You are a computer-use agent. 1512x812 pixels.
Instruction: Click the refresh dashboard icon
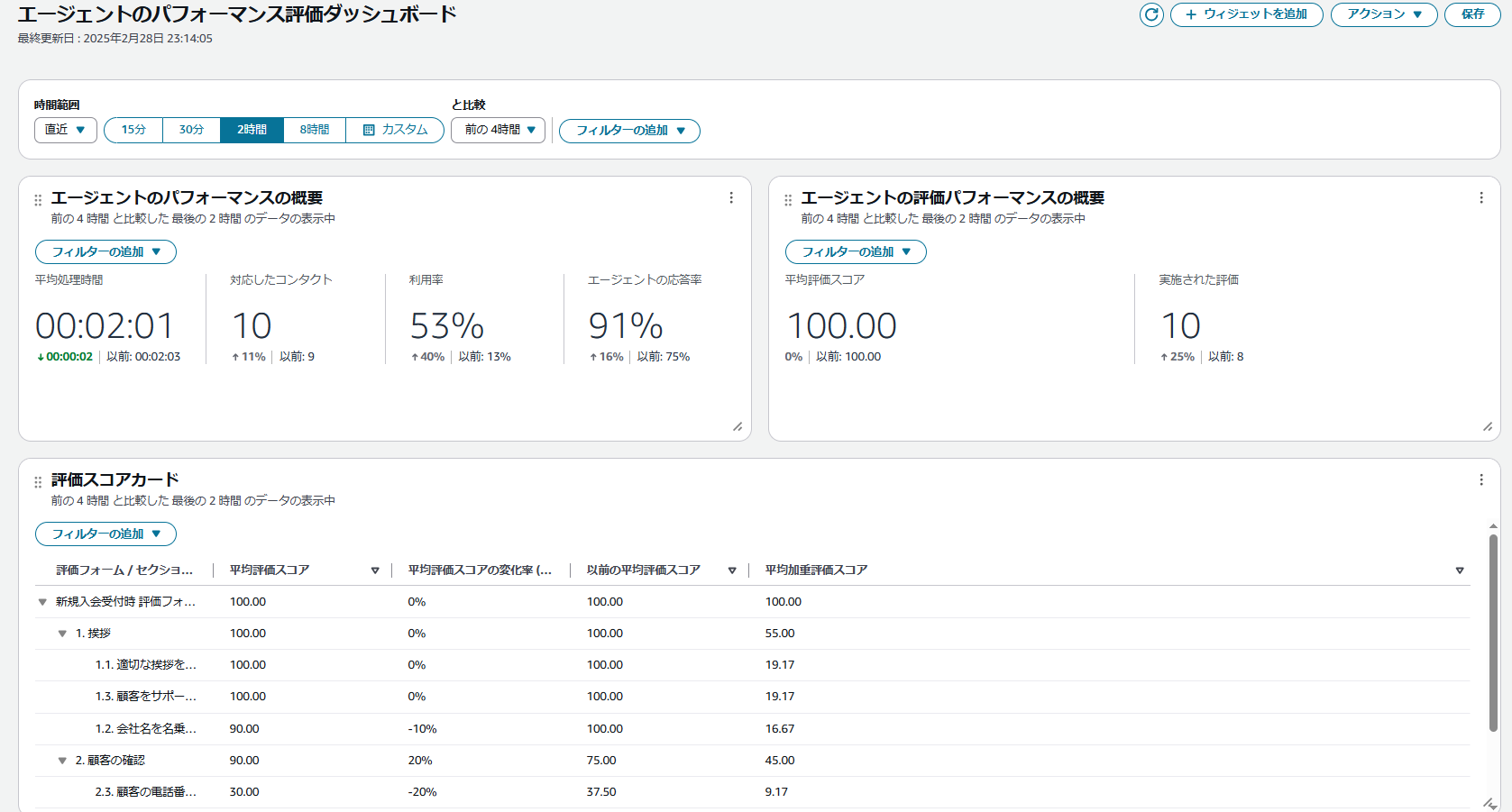pos(1151,14)
